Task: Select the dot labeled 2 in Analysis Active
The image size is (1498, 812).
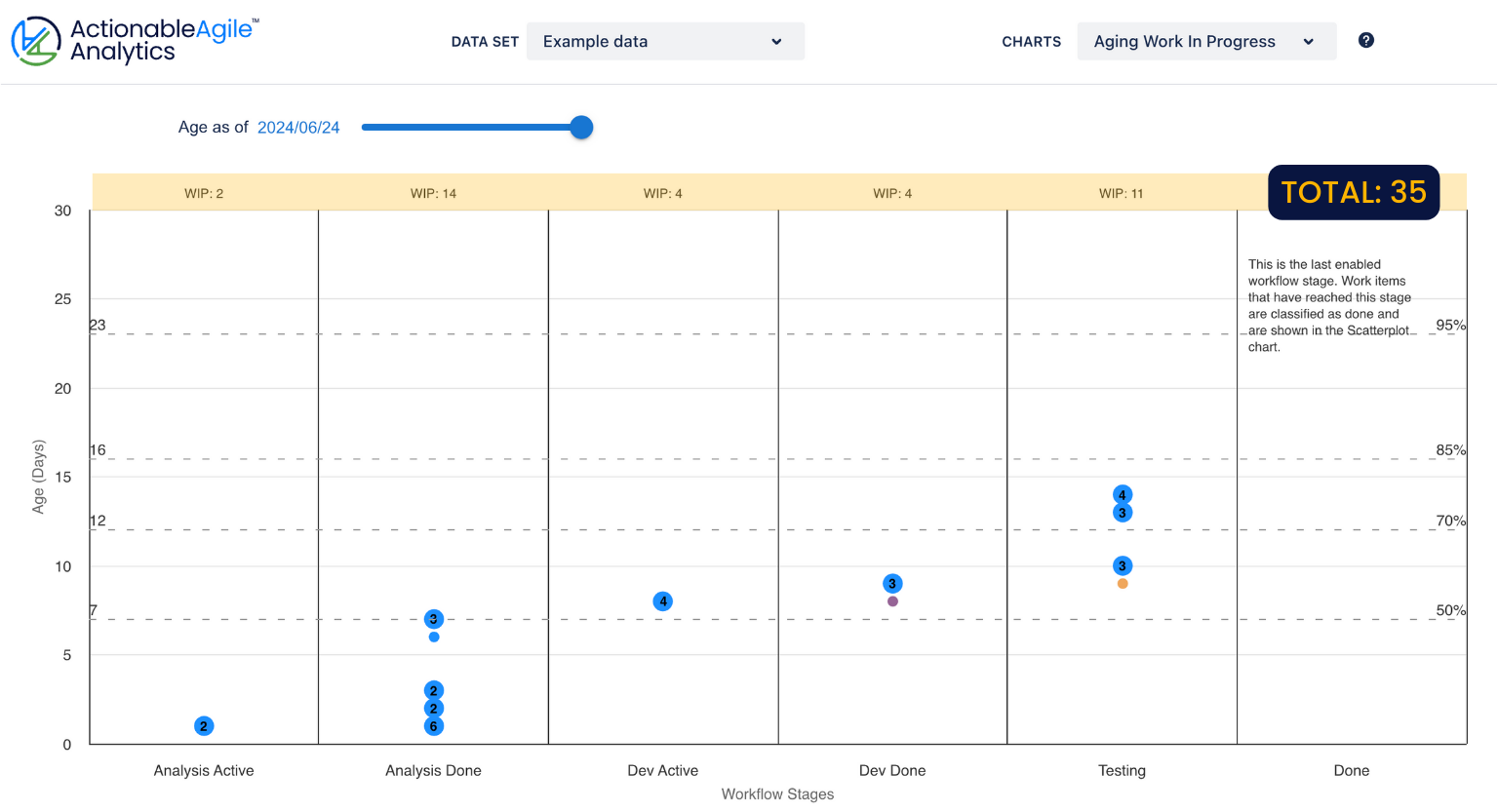Action: coord(202,725)
